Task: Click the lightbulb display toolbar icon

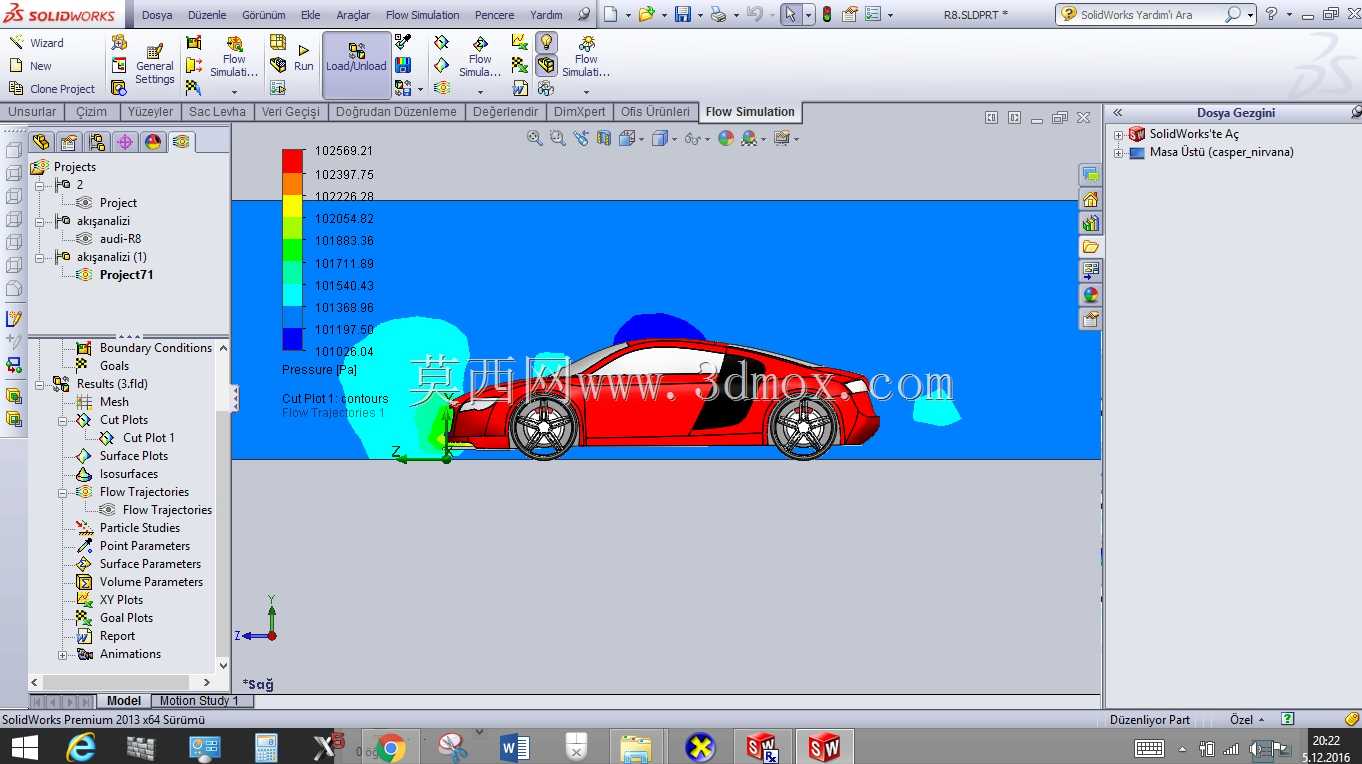Action: pyautogui.click(x=546, y=42)
